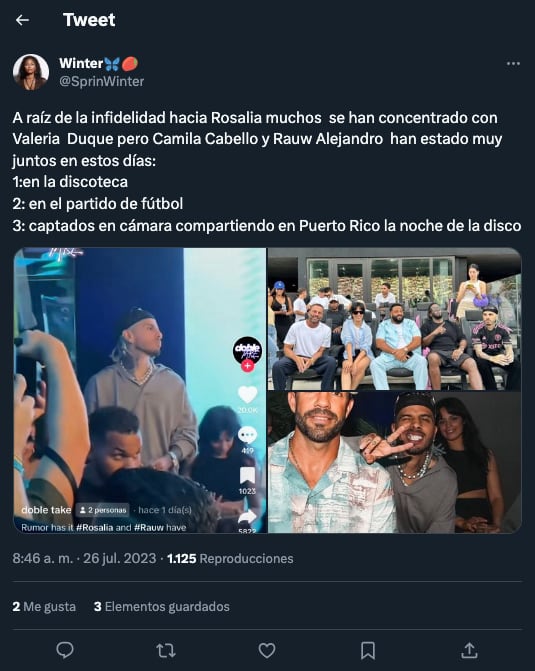
Task: Retweet using the arrows icon
Action: point(166,650)
